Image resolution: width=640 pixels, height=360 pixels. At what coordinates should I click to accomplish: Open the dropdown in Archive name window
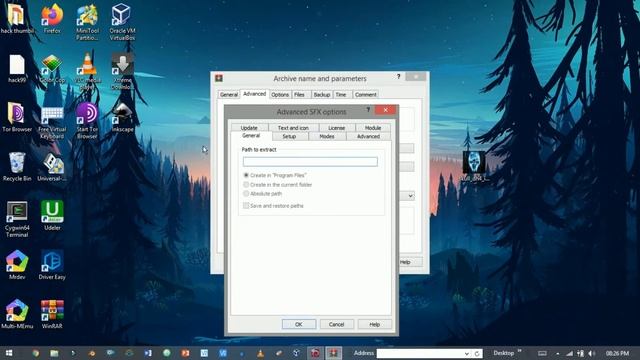tap(410, 196)
